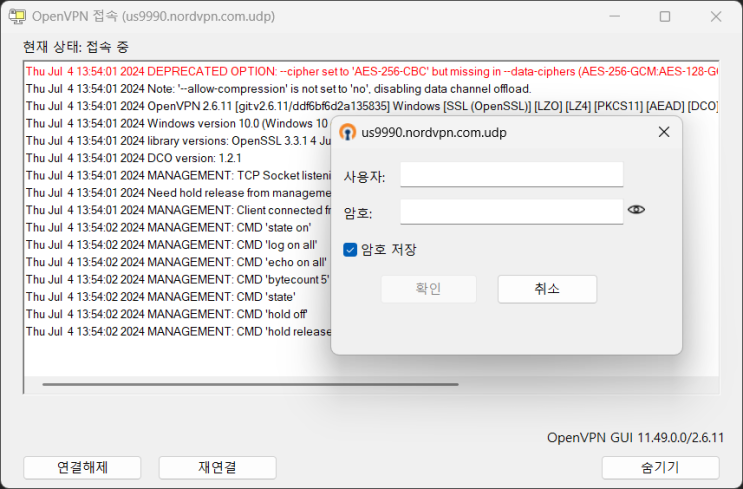Select the DCO version: 1.2.1 log line
743x489 pixels.
[x=134, y=158]
